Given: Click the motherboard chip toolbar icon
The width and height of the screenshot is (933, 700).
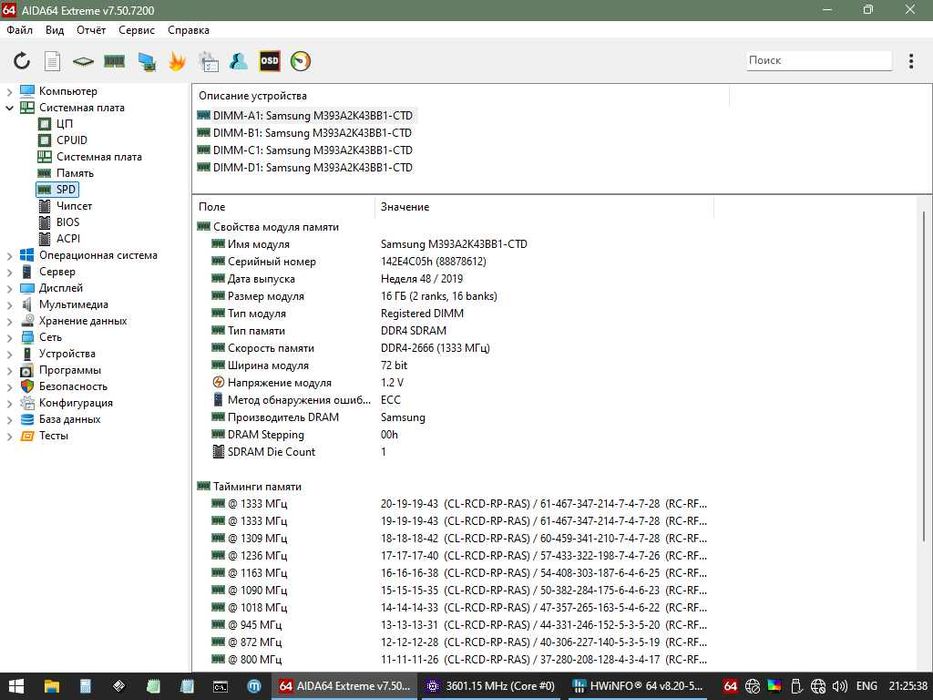Looking at the screenshot, I should click(x=83, y=61).
